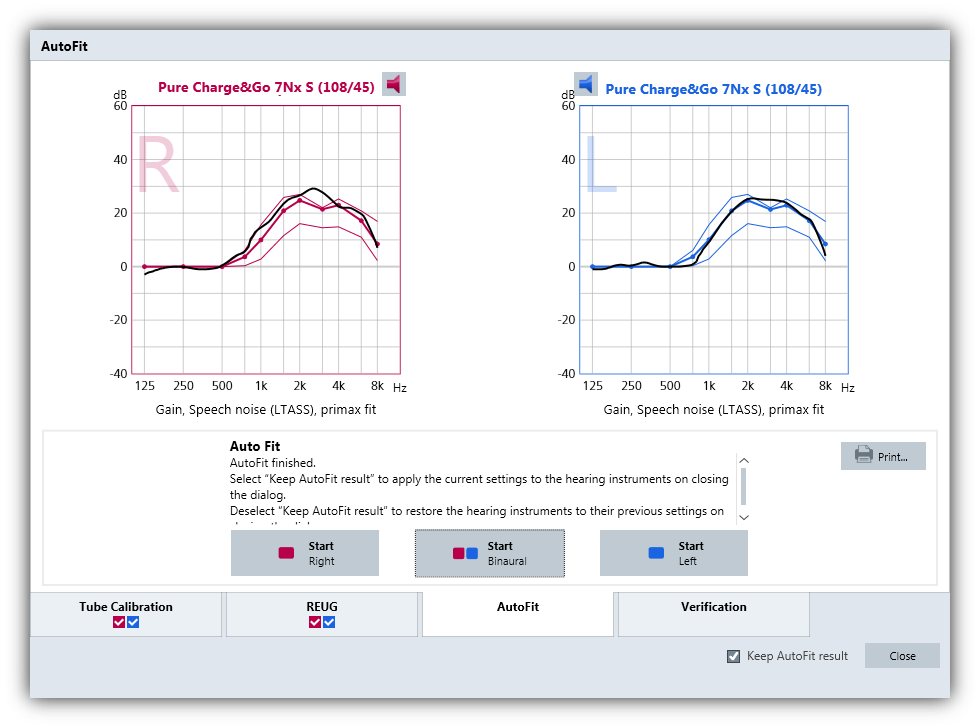Image resolution: width=980 pixels, height=728 pixels.
Task: Select the AutoFit tab
Action: click(x=518, y=614)
